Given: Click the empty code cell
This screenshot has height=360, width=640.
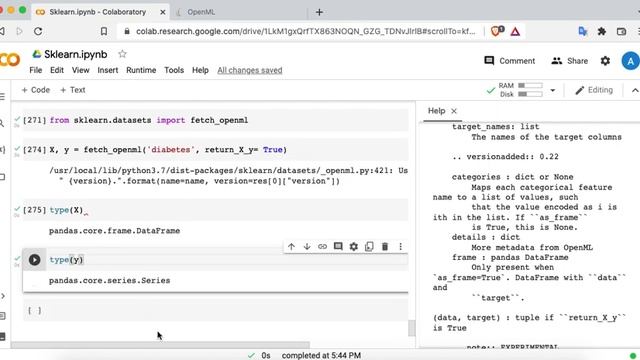Looking at the screenshot, I should coord(216,311).
